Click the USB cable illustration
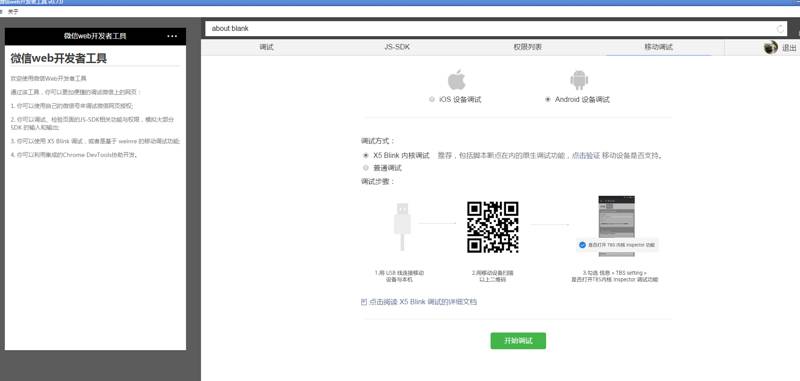The width and height of the screenshot is (800, 381). click(x=402, y=226)
